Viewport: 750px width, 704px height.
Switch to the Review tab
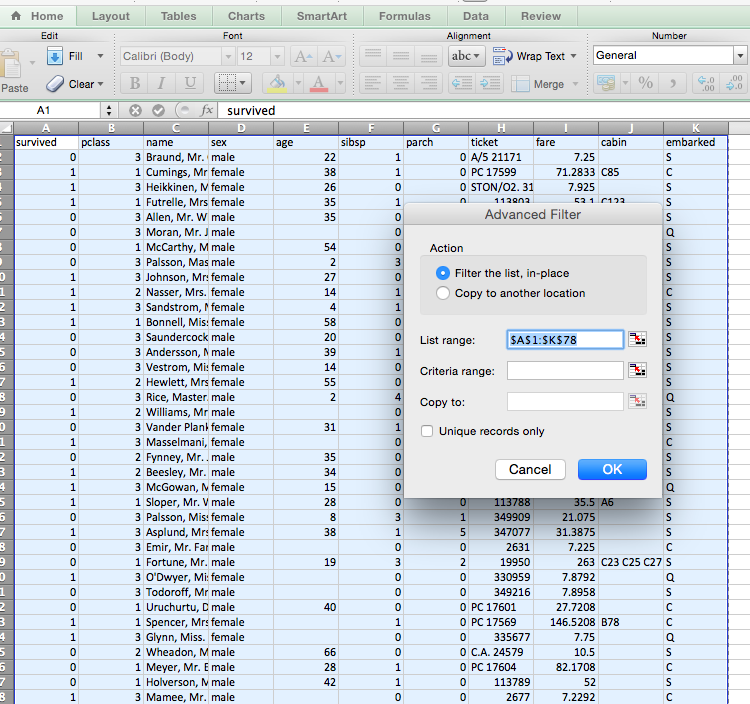pyautogui.click(x=540, y=16)
